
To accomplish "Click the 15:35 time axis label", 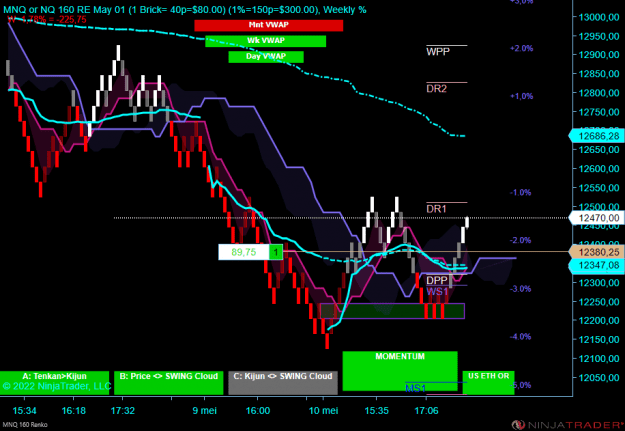I will 376,410.
